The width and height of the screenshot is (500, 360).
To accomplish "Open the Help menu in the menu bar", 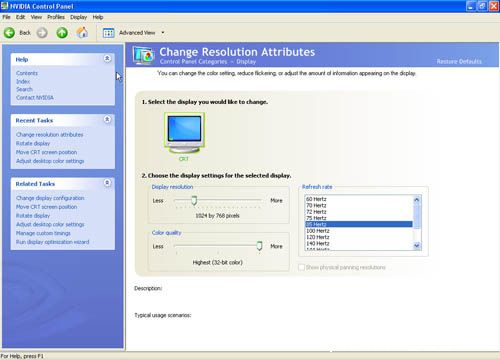I will (98, 17).
